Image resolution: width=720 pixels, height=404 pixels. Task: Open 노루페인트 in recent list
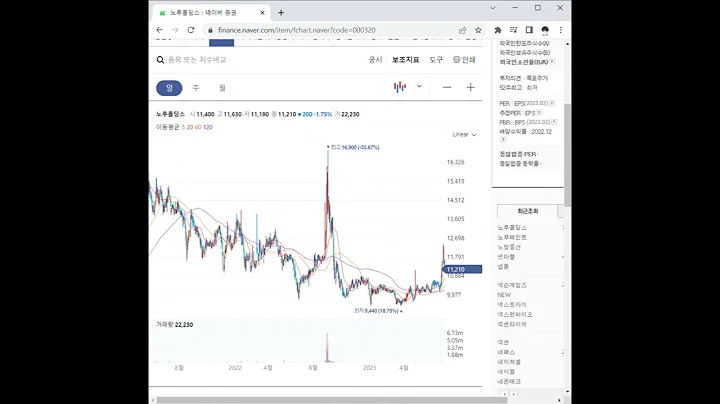tap(512, 237)
